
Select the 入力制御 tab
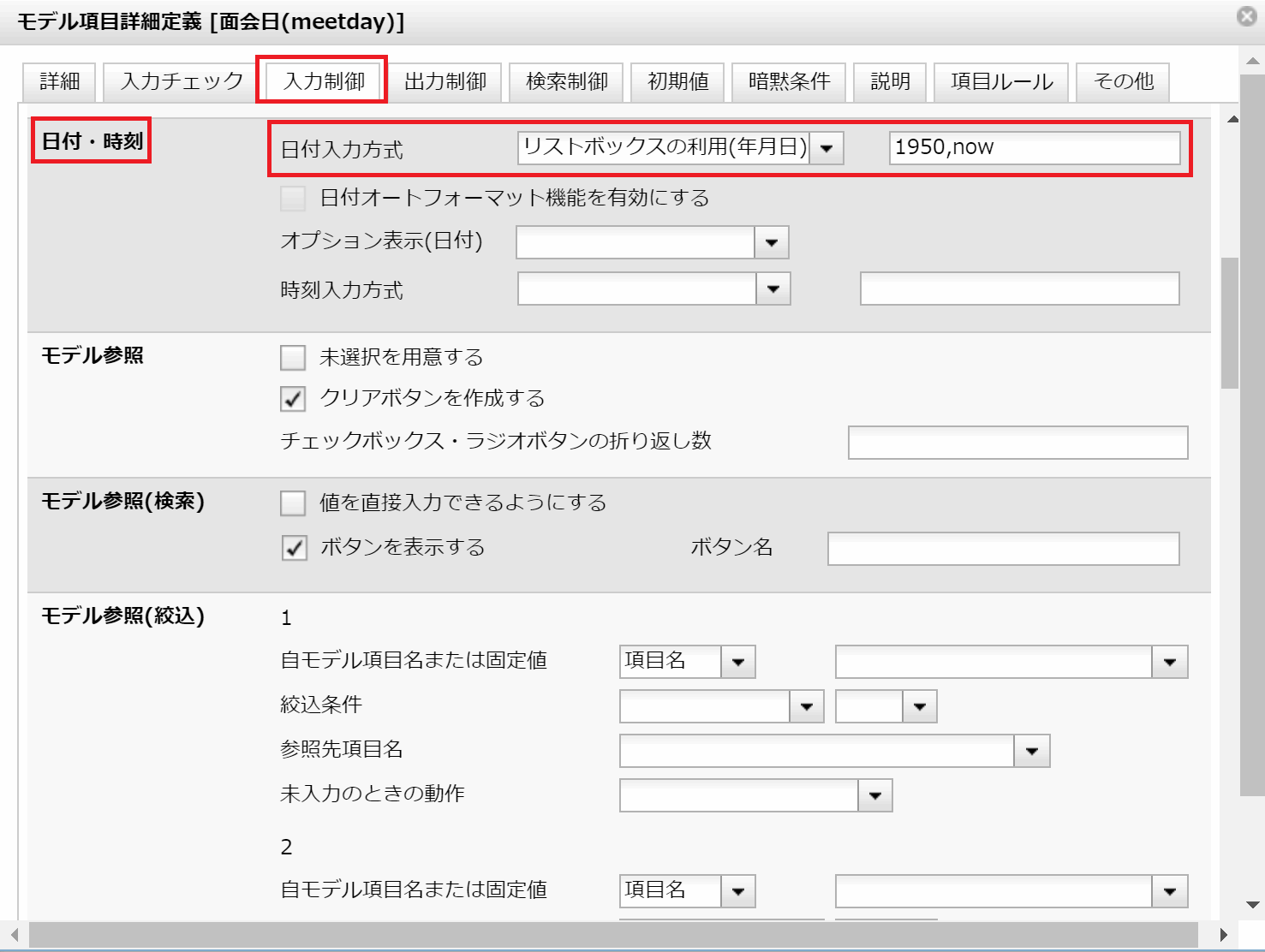coord(325,81)
